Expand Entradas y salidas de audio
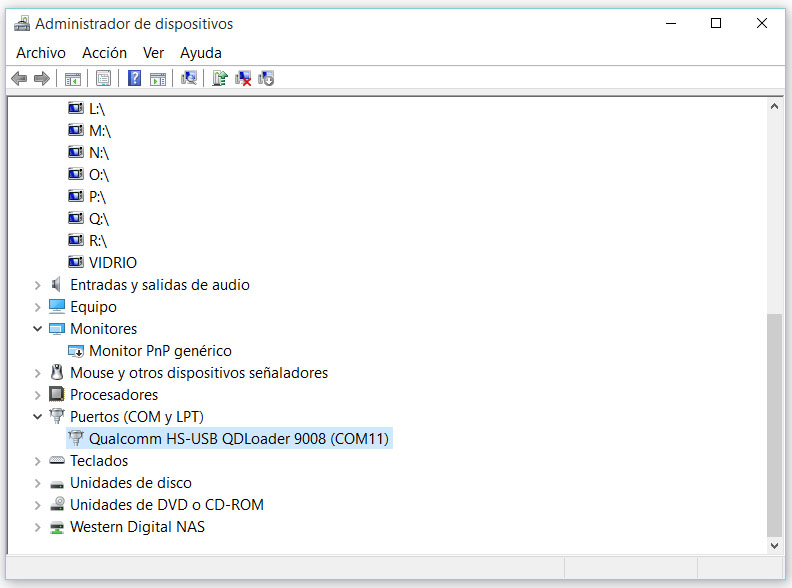 coord(38,285)
